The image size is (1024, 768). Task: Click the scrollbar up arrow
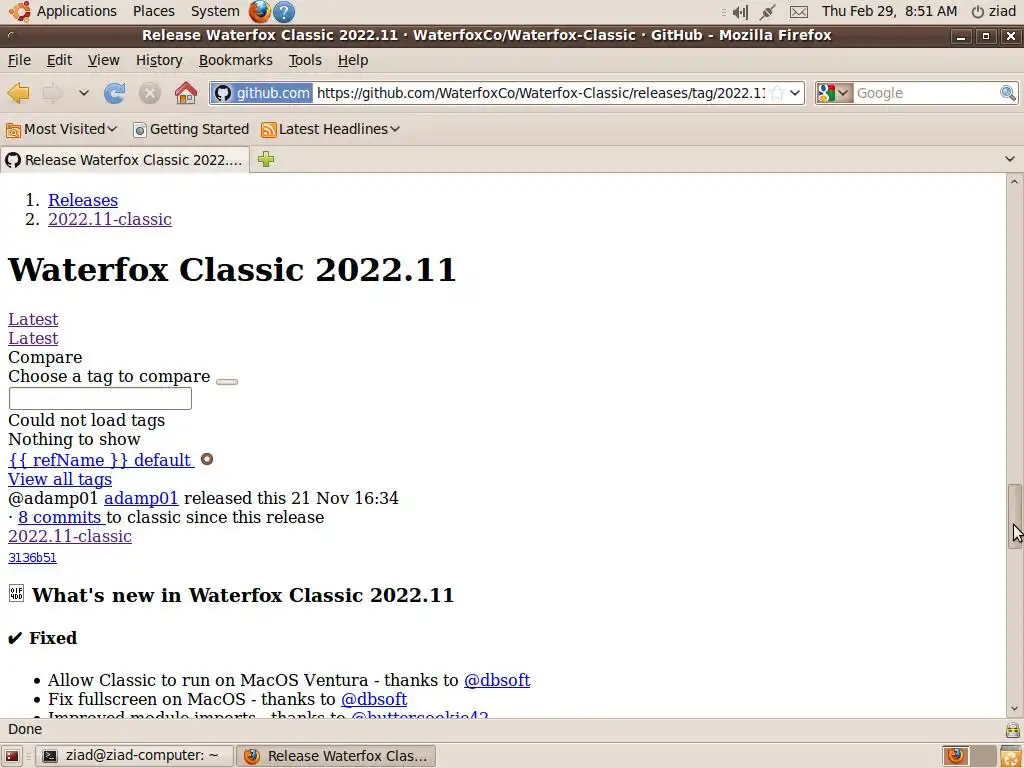(1014, 181)
